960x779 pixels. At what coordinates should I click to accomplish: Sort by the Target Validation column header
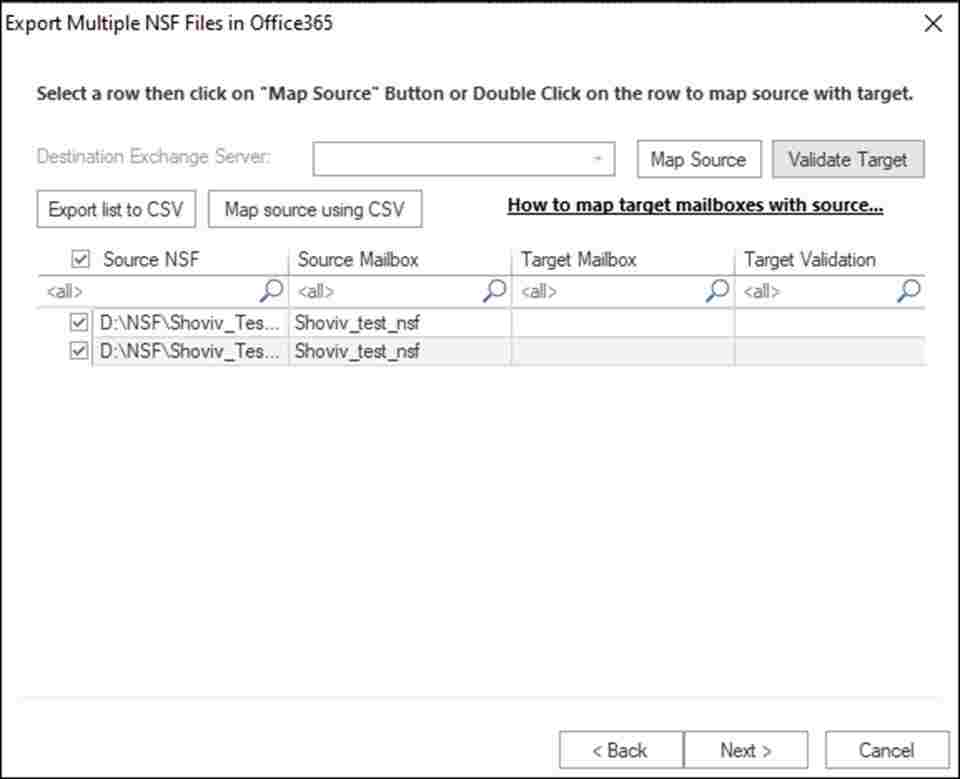pos(809,260)
